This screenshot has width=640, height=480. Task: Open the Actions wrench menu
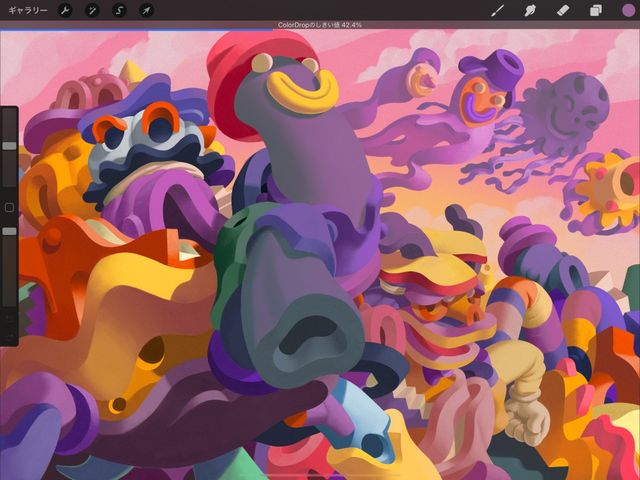[65, 10]
